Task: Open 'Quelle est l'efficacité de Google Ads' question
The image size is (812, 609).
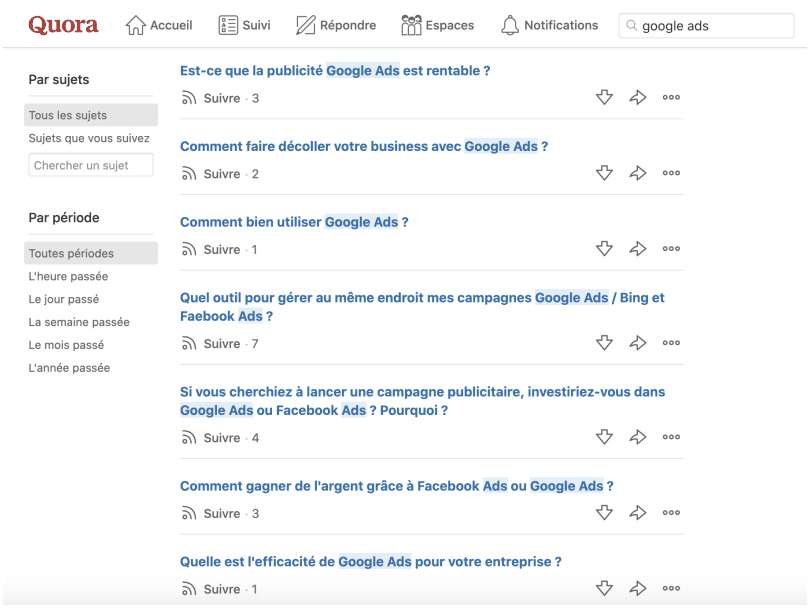Action: (371, 561)
